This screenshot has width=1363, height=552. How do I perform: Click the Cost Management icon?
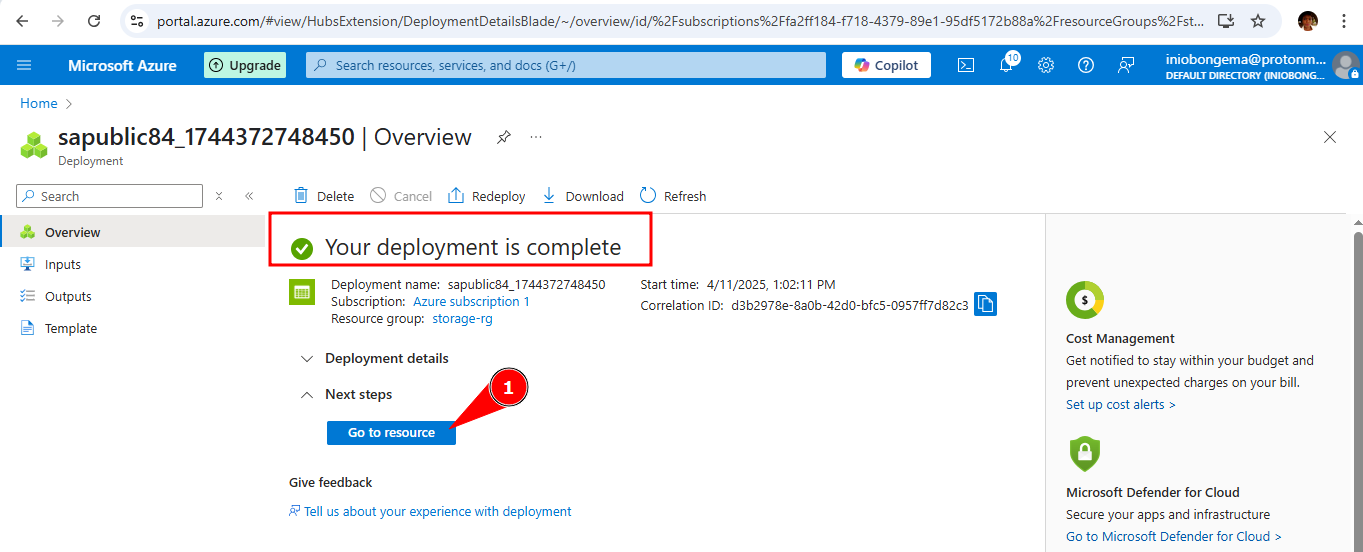tap(1085, 300)
